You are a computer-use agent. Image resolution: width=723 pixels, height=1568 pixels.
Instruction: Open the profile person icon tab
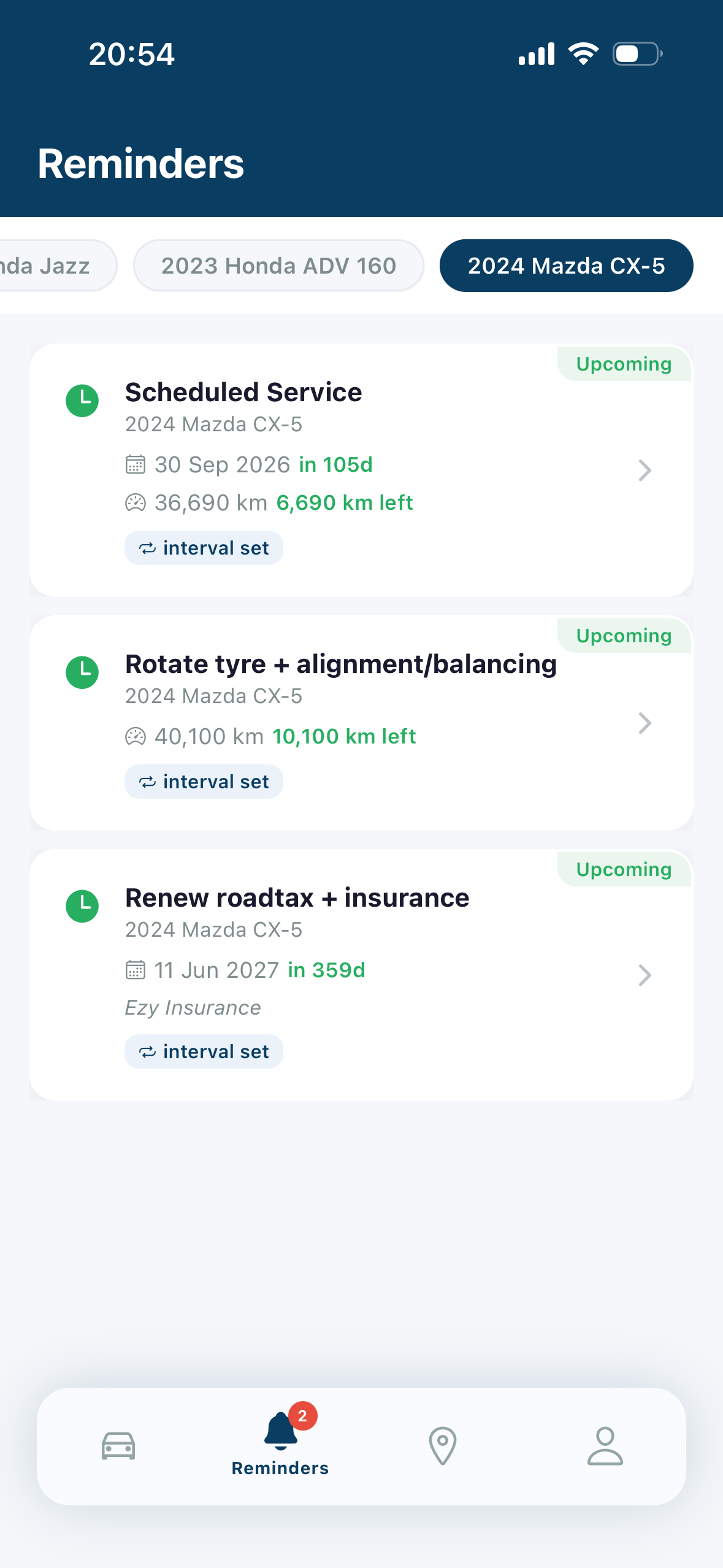pyautogui.click(x=605, y=1446)
